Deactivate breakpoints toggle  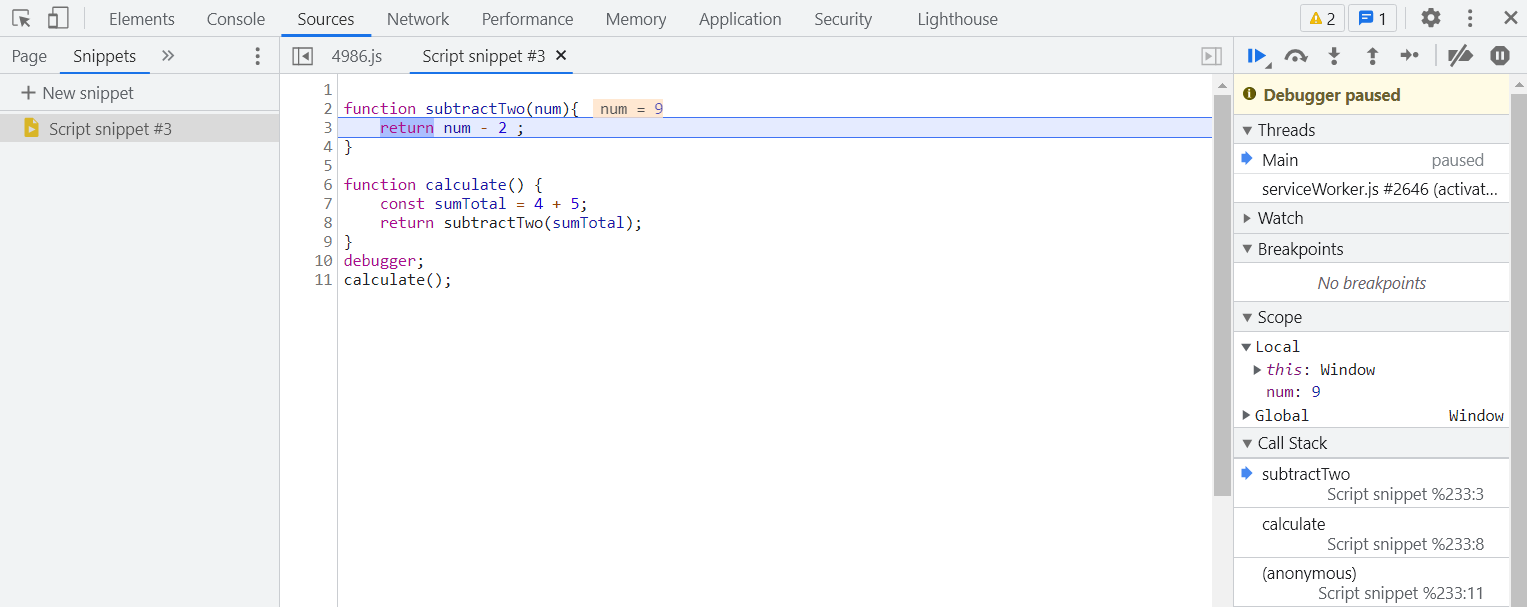tap(1461, 56)
